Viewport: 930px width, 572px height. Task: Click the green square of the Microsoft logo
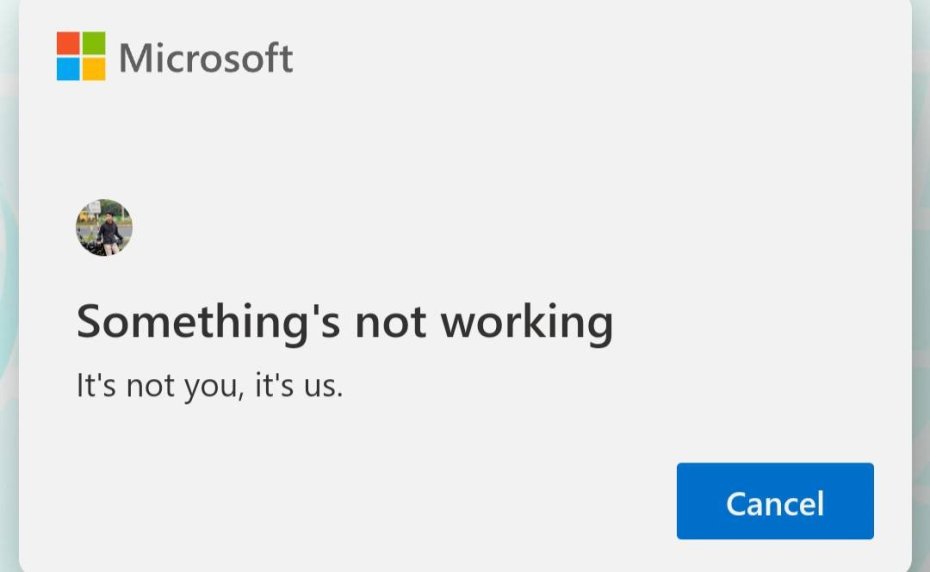(94, 43)
